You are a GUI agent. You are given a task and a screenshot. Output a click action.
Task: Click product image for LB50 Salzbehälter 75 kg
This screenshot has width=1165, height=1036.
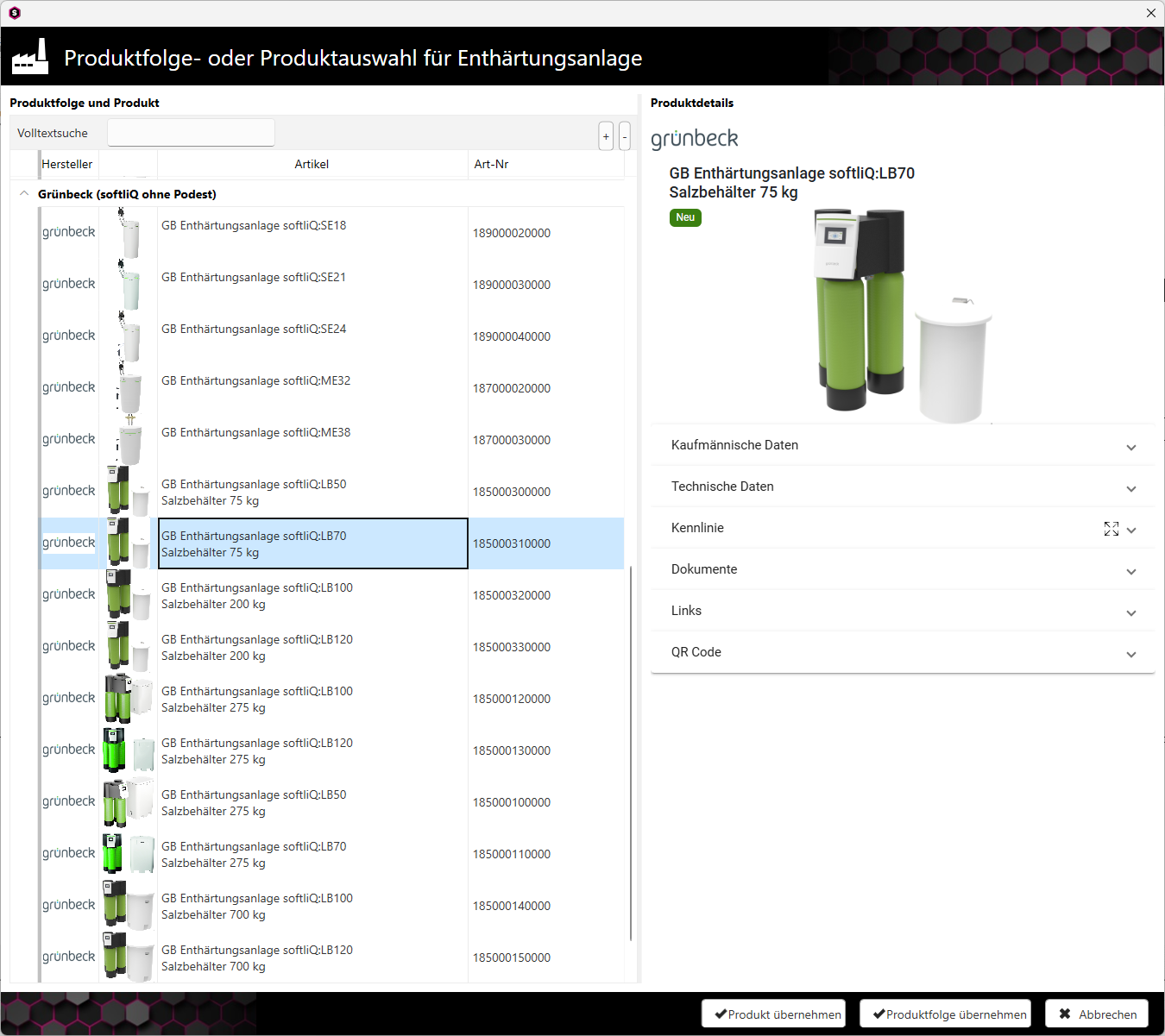pyautogui.click(x=129, y=492)
